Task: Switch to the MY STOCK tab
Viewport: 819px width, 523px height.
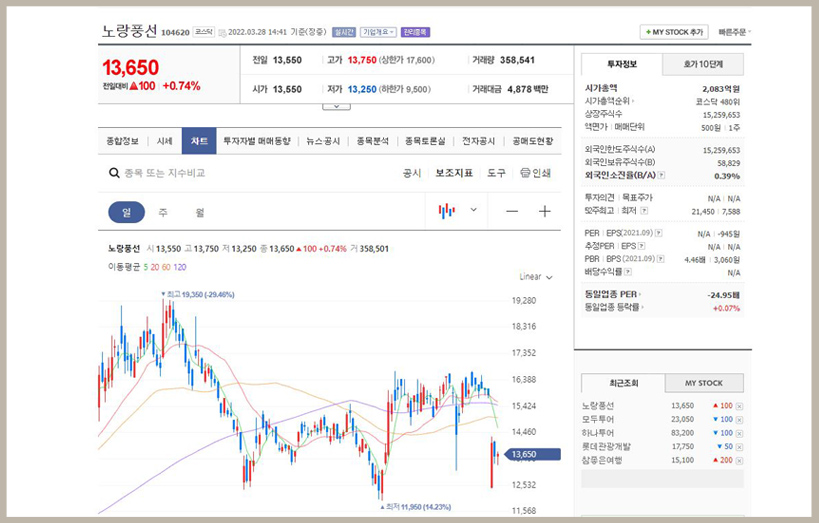Action: (704, 383)
